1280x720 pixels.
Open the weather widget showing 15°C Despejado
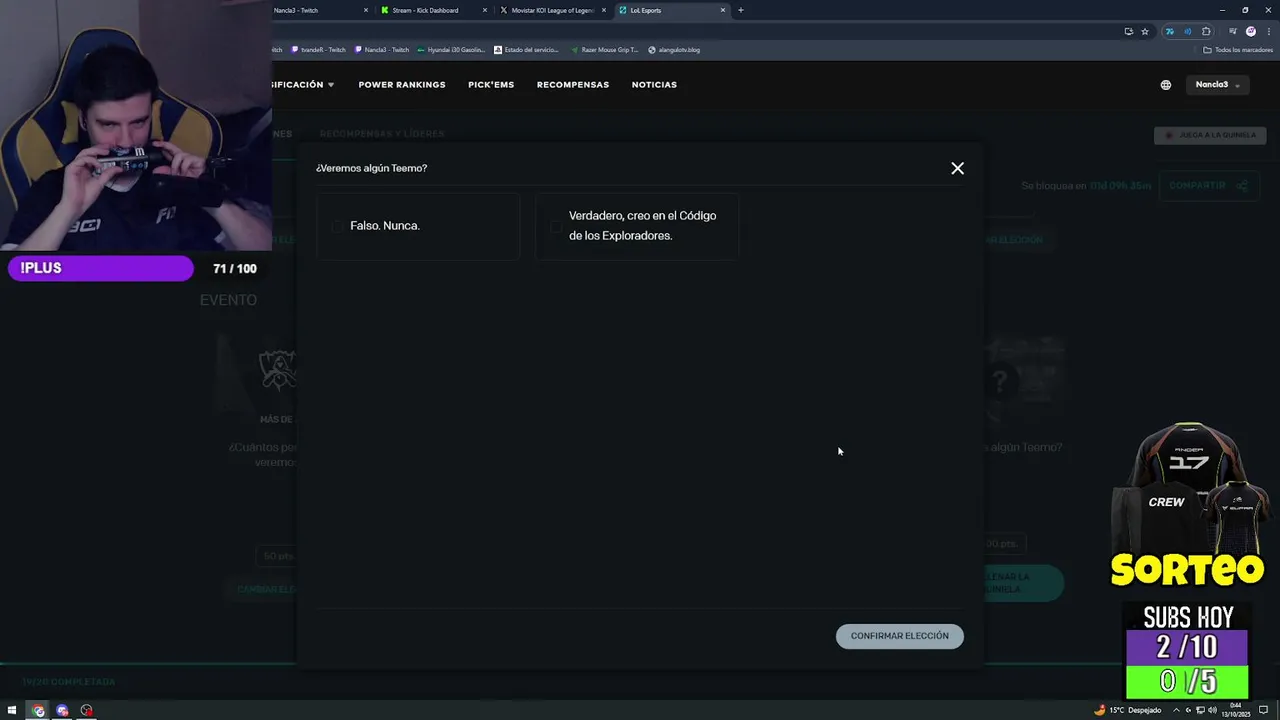point(1128,710)
